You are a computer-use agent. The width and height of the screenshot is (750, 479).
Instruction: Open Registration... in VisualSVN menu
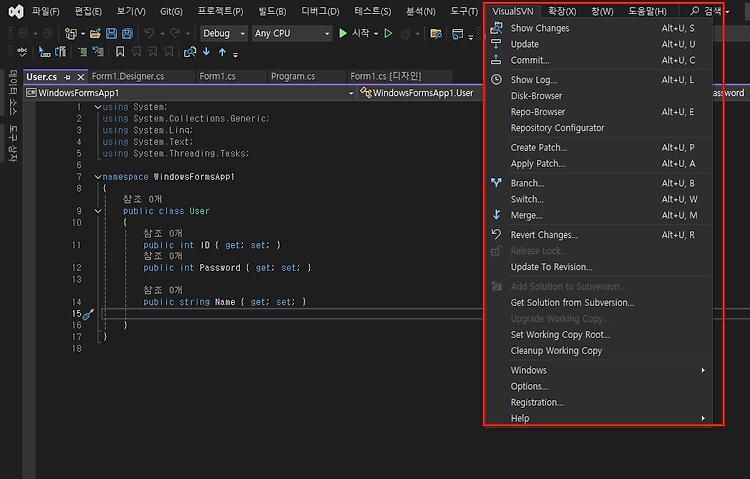[x=600, y=402]
